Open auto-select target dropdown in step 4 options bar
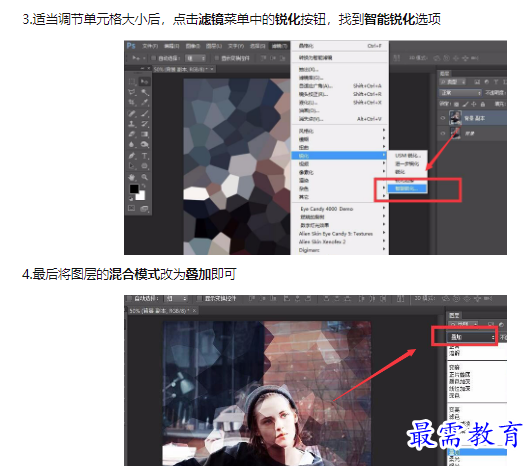531x466 pixels. (175, 299)
